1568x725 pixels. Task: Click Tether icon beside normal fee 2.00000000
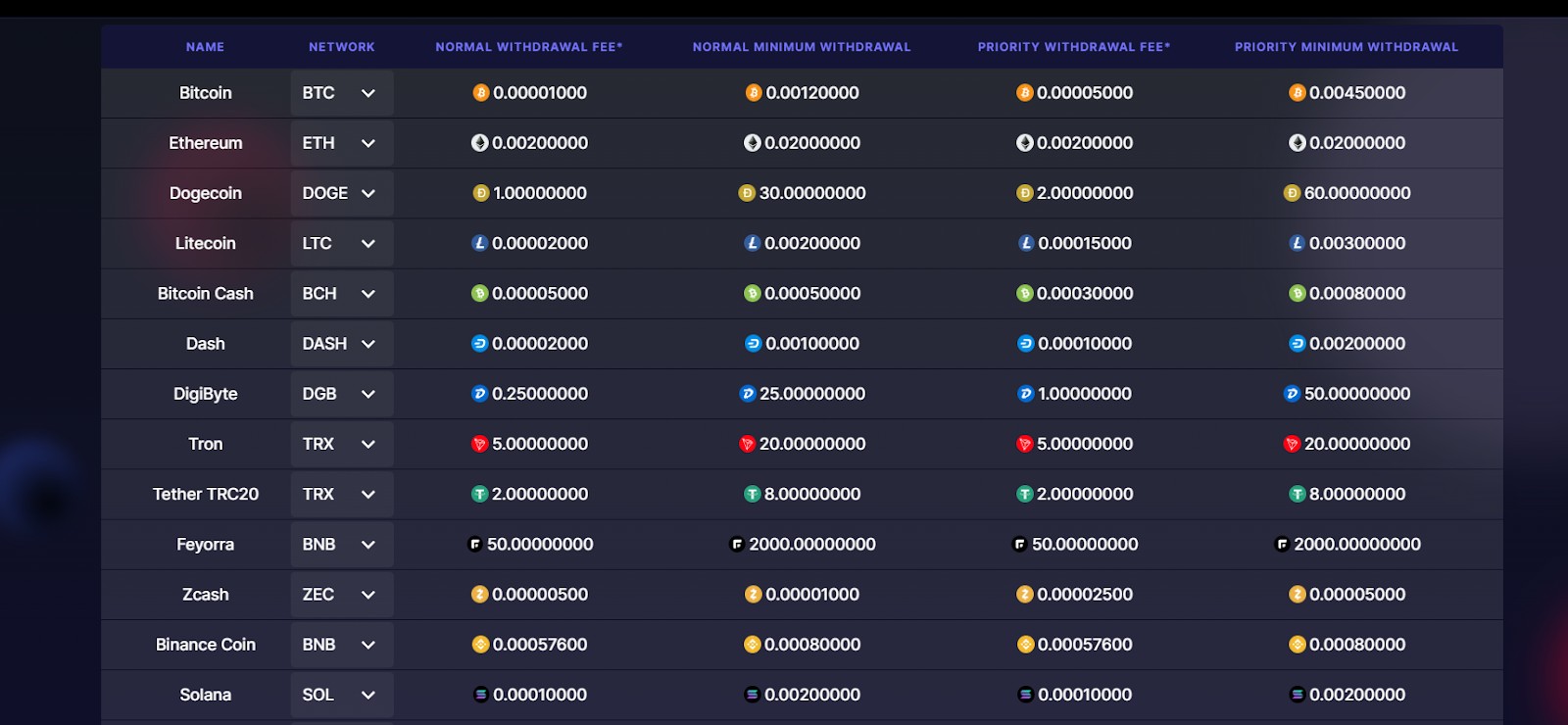[x=480, y=494]
